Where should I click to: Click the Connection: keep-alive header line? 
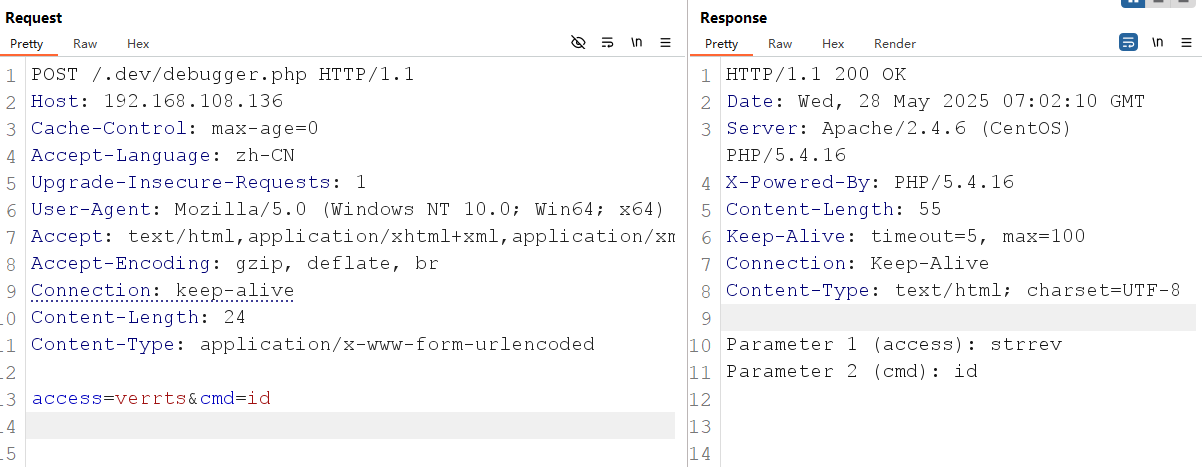[162, 290]
